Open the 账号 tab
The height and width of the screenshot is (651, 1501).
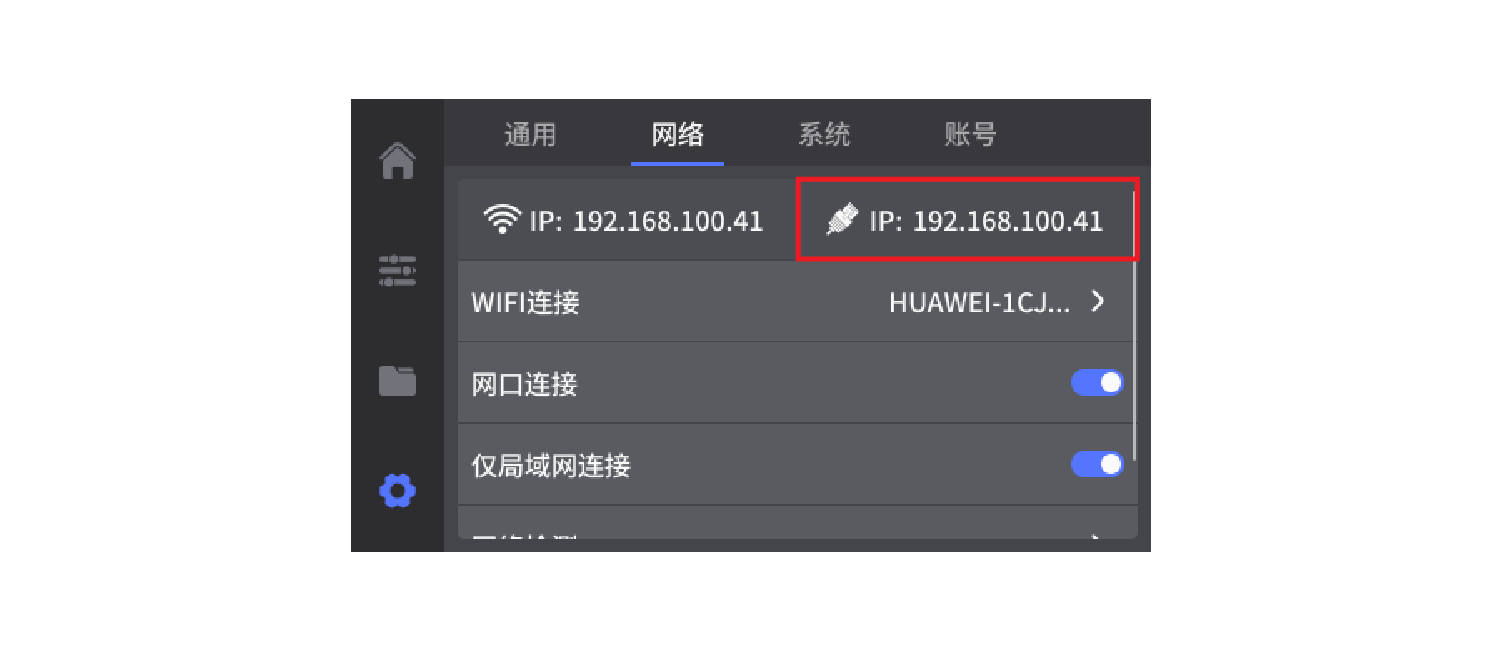click(967, 134)
